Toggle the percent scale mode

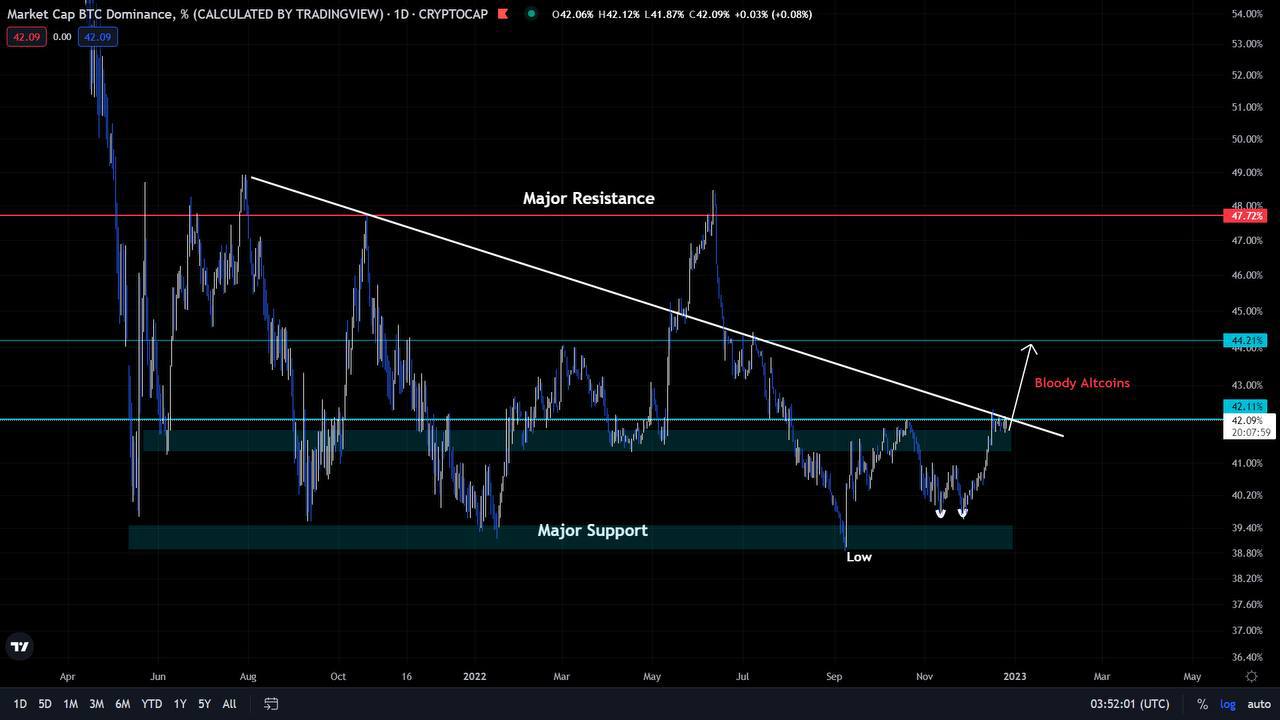pos(1202,704)
